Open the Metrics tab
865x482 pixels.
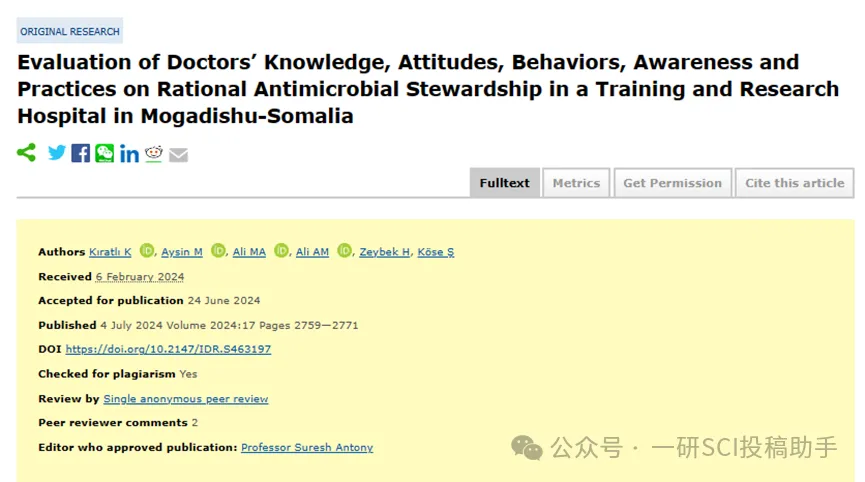pos(576,183)
